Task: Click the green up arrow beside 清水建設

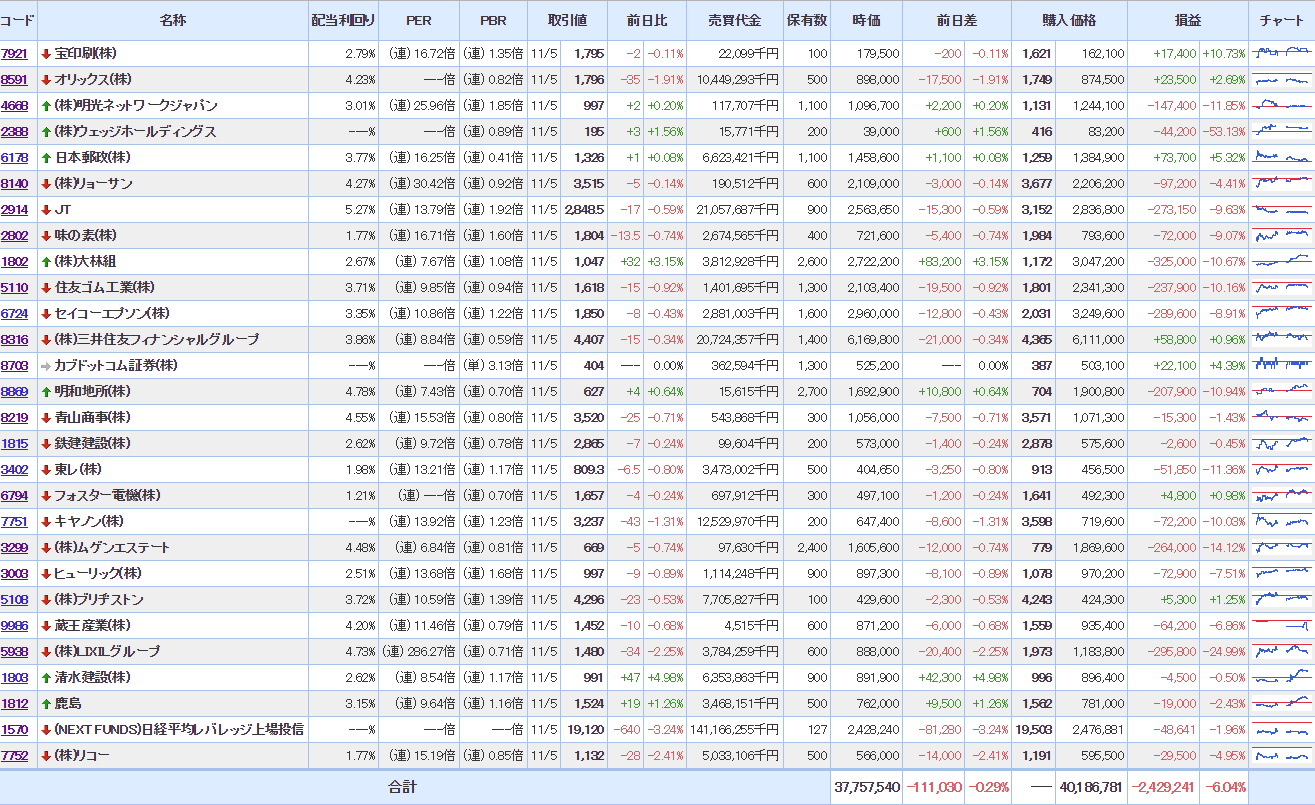Action: click(46, 678)
